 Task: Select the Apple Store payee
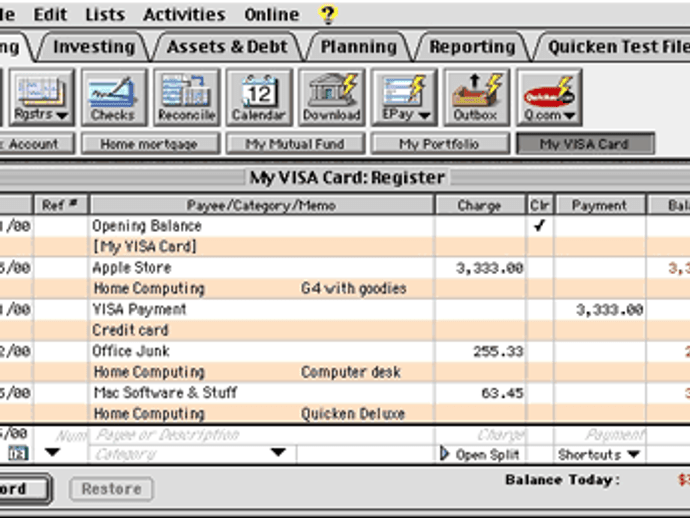pyautogui.click(x=132, y=268)
